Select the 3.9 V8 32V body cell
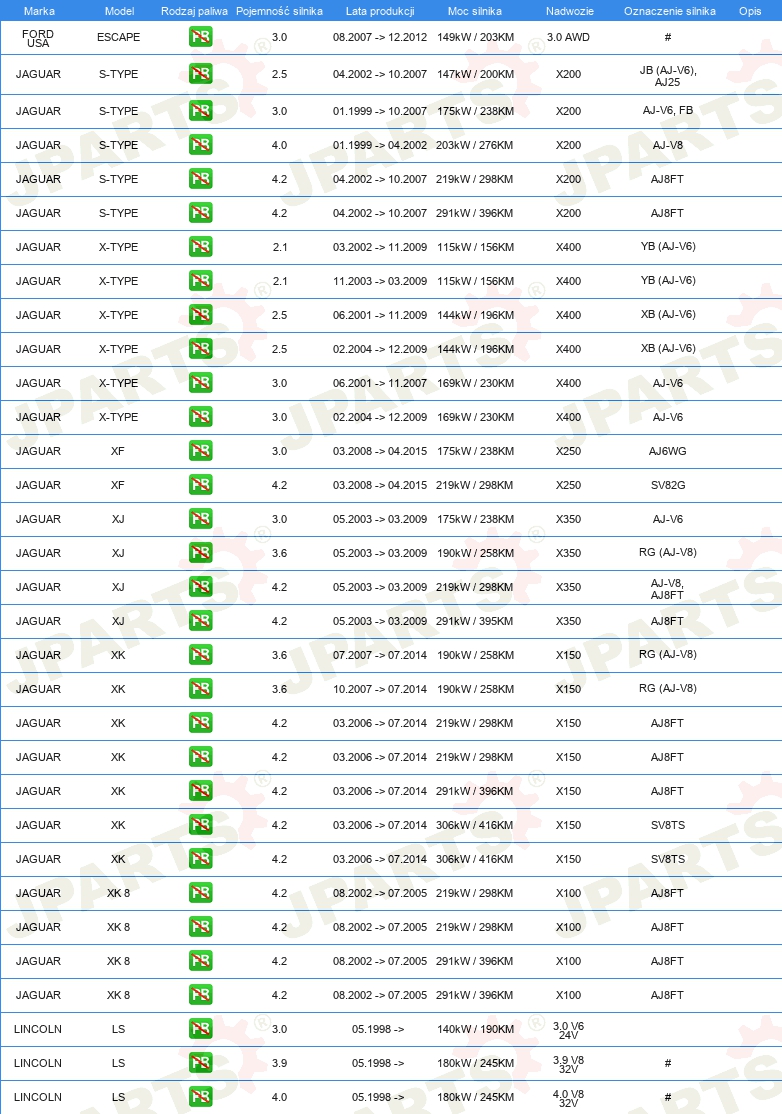782x1114 pixels. pyautogui.click(x=568, y=1064)
